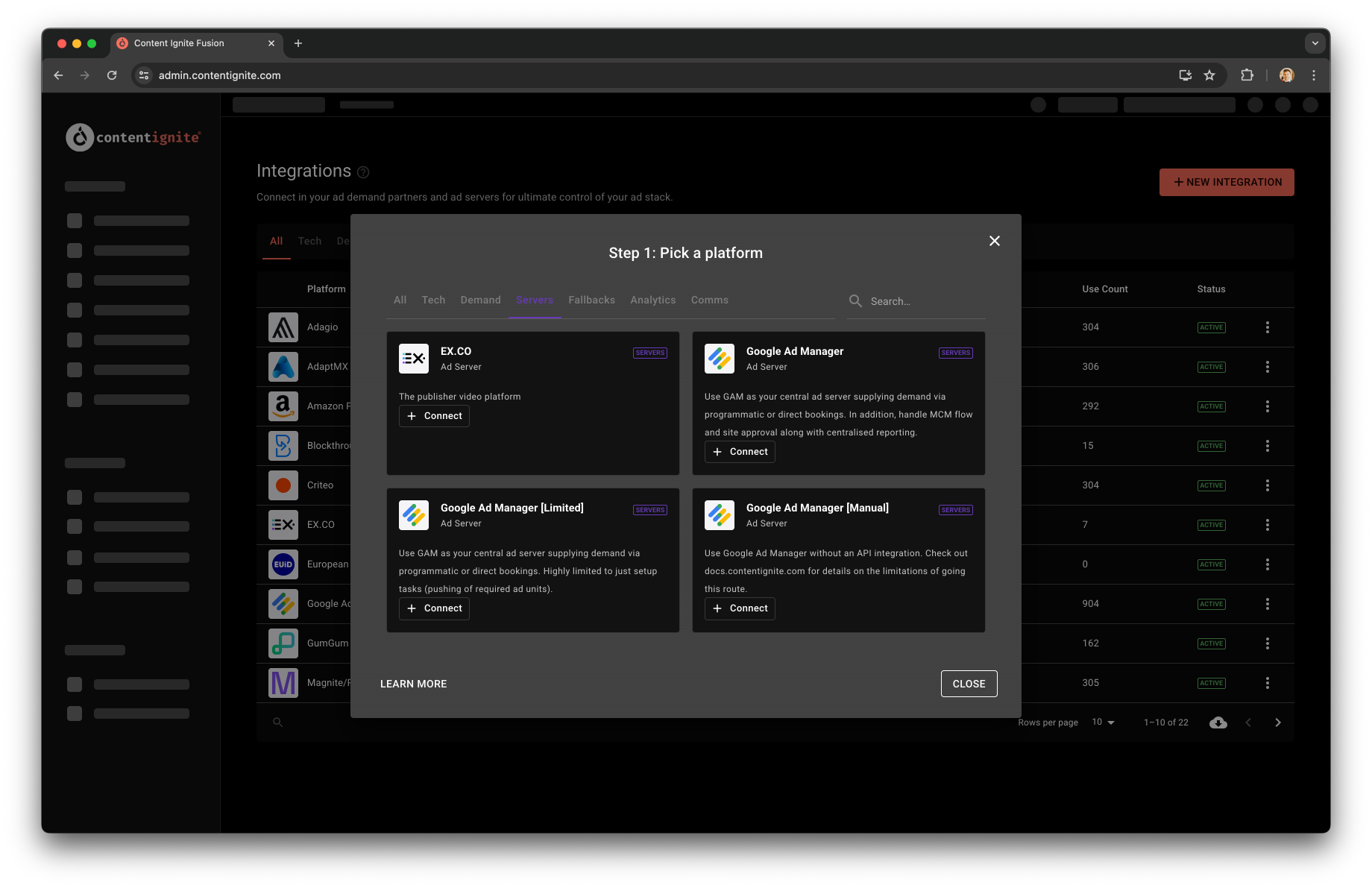Open the Chrome profile avatar
This screenshot has height=888, width=1372.
click(1286, 75)
